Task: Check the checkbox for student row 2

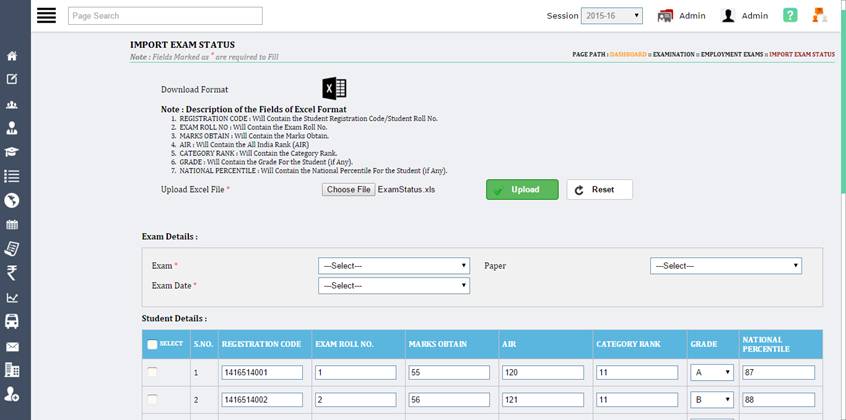Action: coord(153,398)
